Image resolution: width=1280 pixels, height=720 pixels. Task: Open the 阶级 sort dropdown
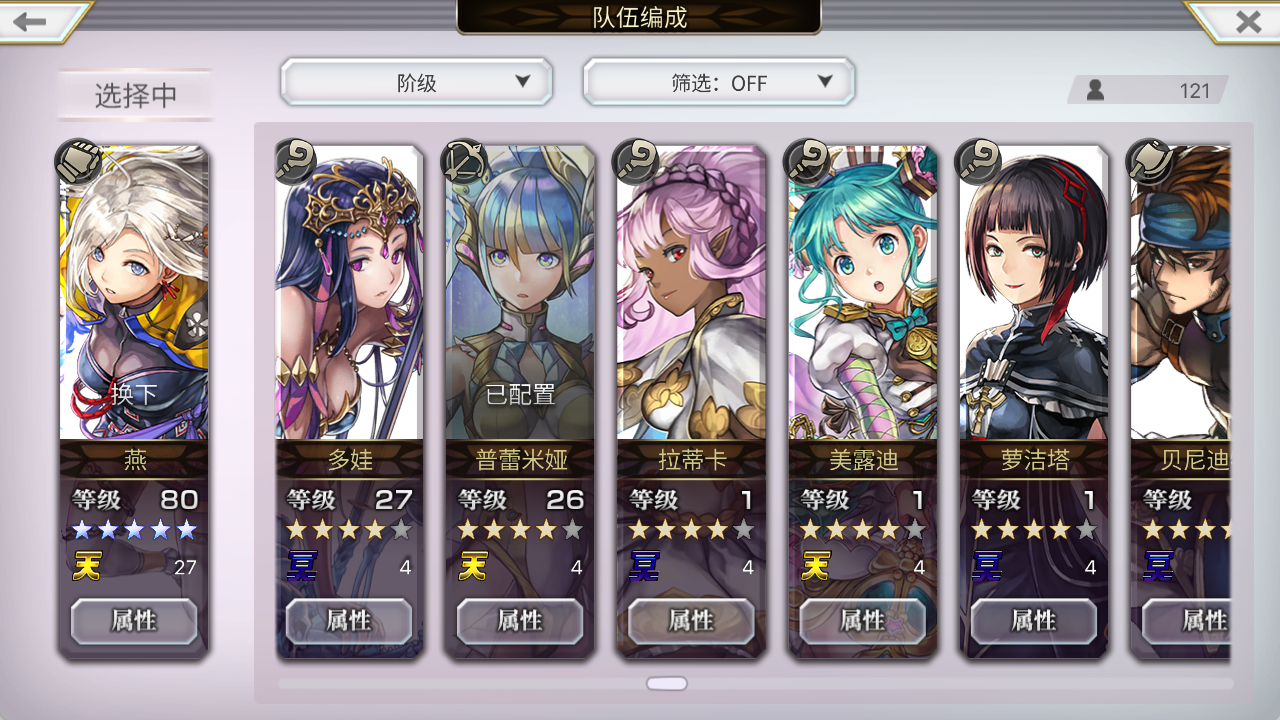click(416, 82)
